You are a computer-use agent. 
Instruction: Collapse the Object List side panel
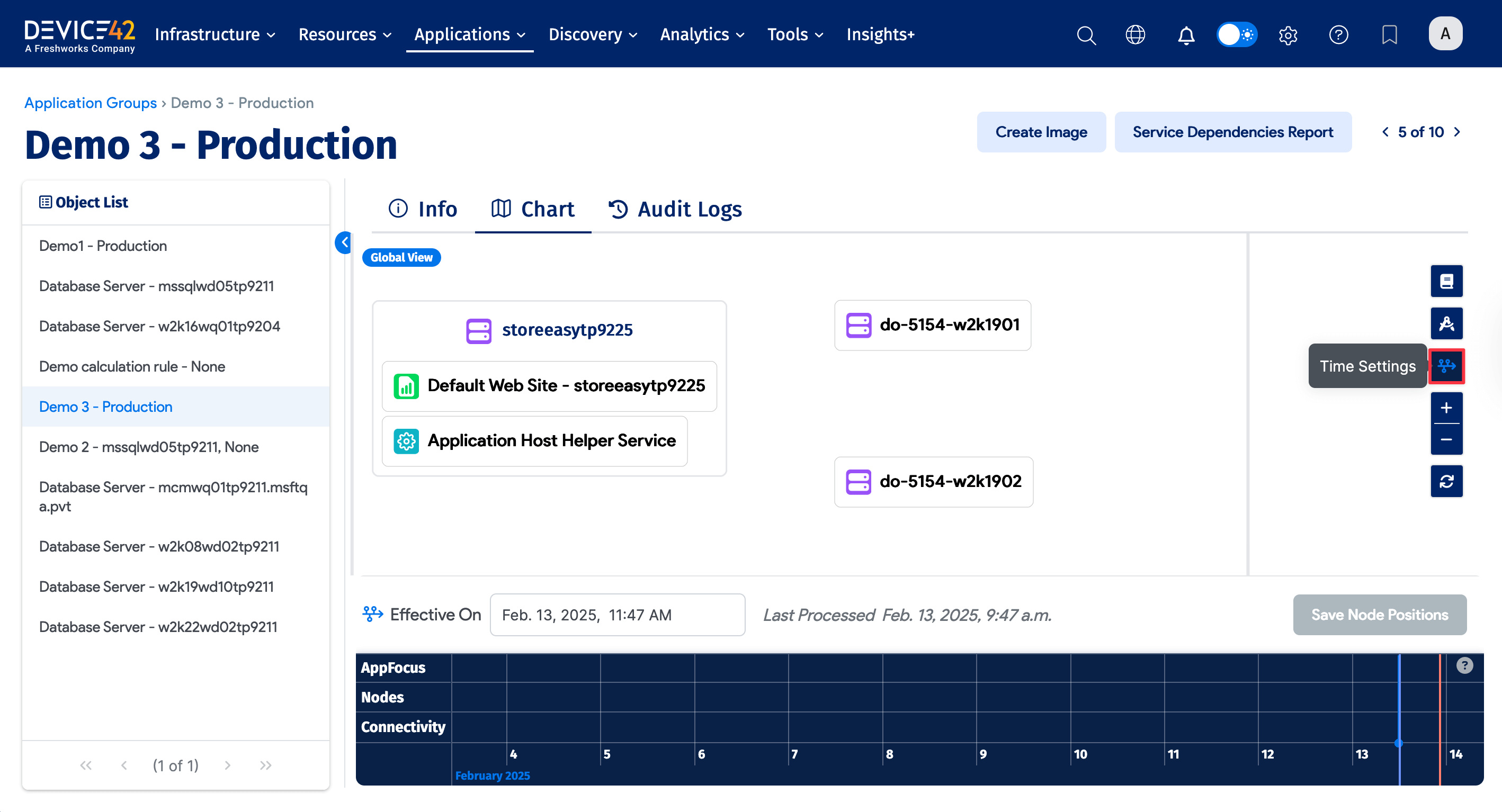(x=344, y=242)
